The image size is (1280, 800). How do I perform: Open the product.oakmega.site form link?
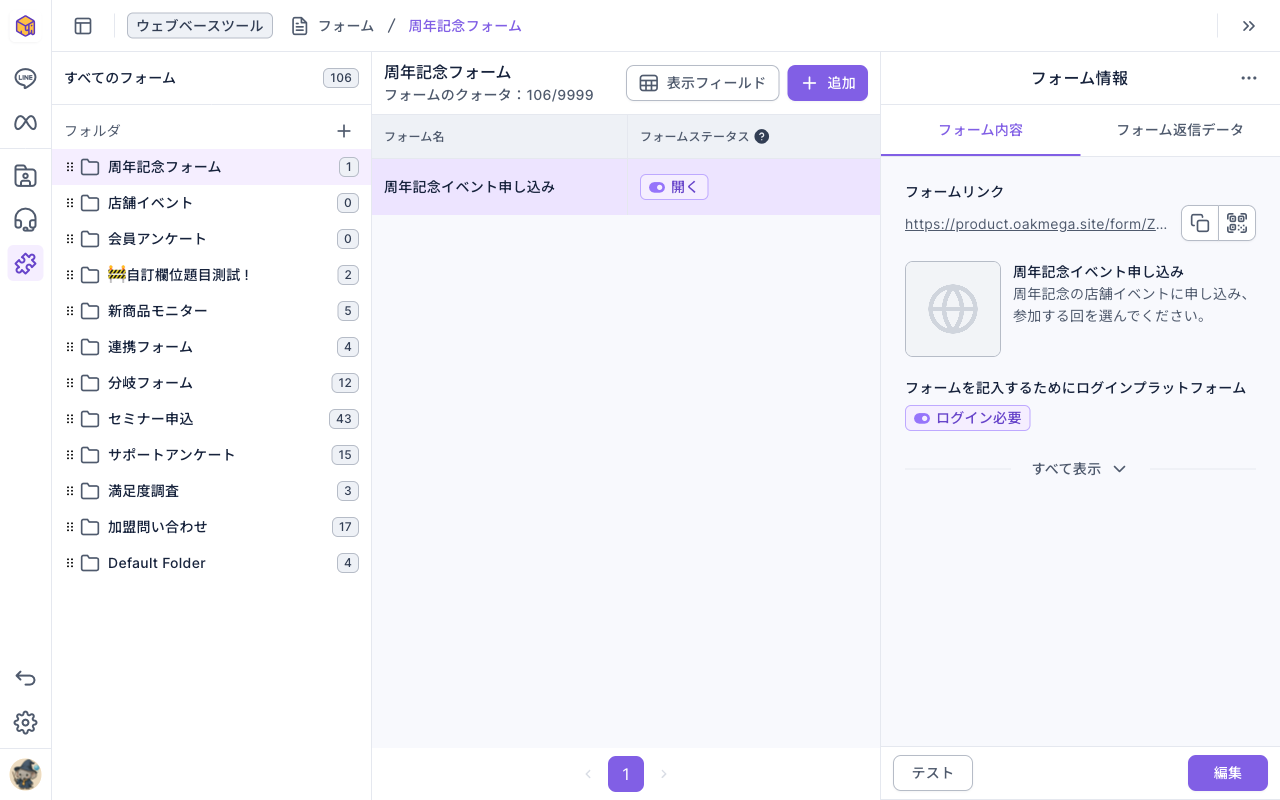pos(1036,224)
